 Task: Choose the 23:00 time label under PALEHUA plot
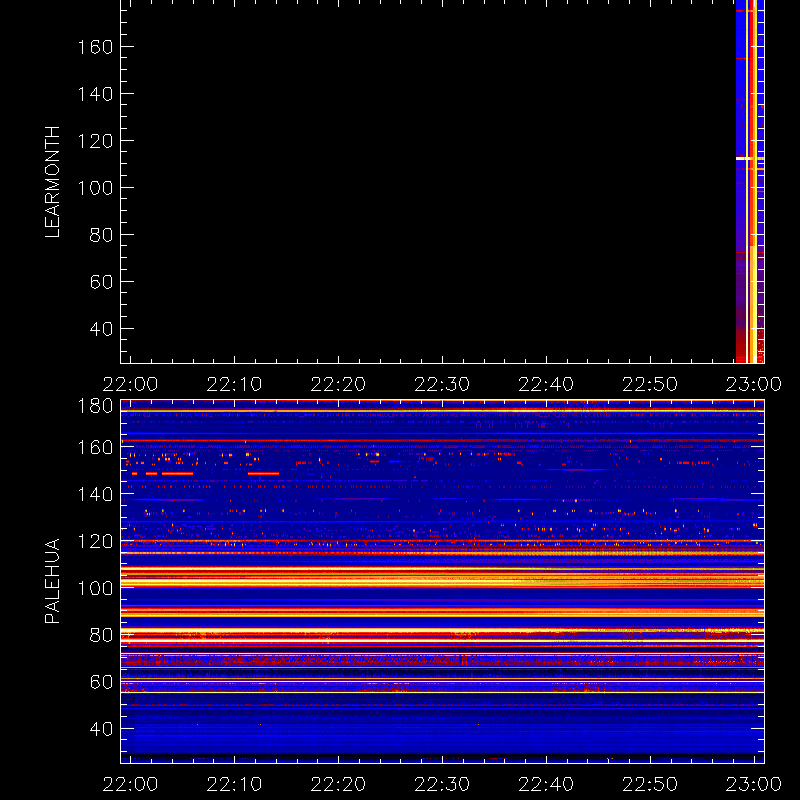coord(754,784)
